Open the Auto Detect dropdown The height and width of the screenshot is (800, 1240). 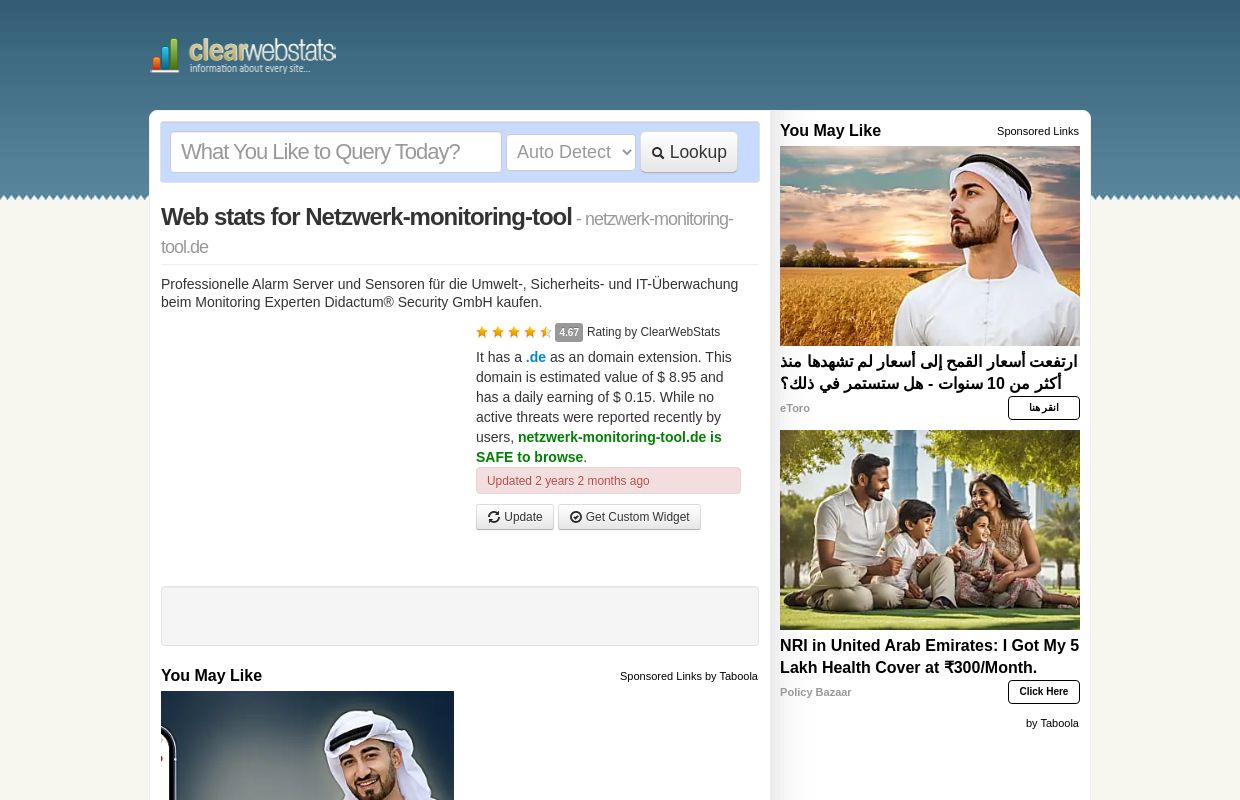point(571,152)
